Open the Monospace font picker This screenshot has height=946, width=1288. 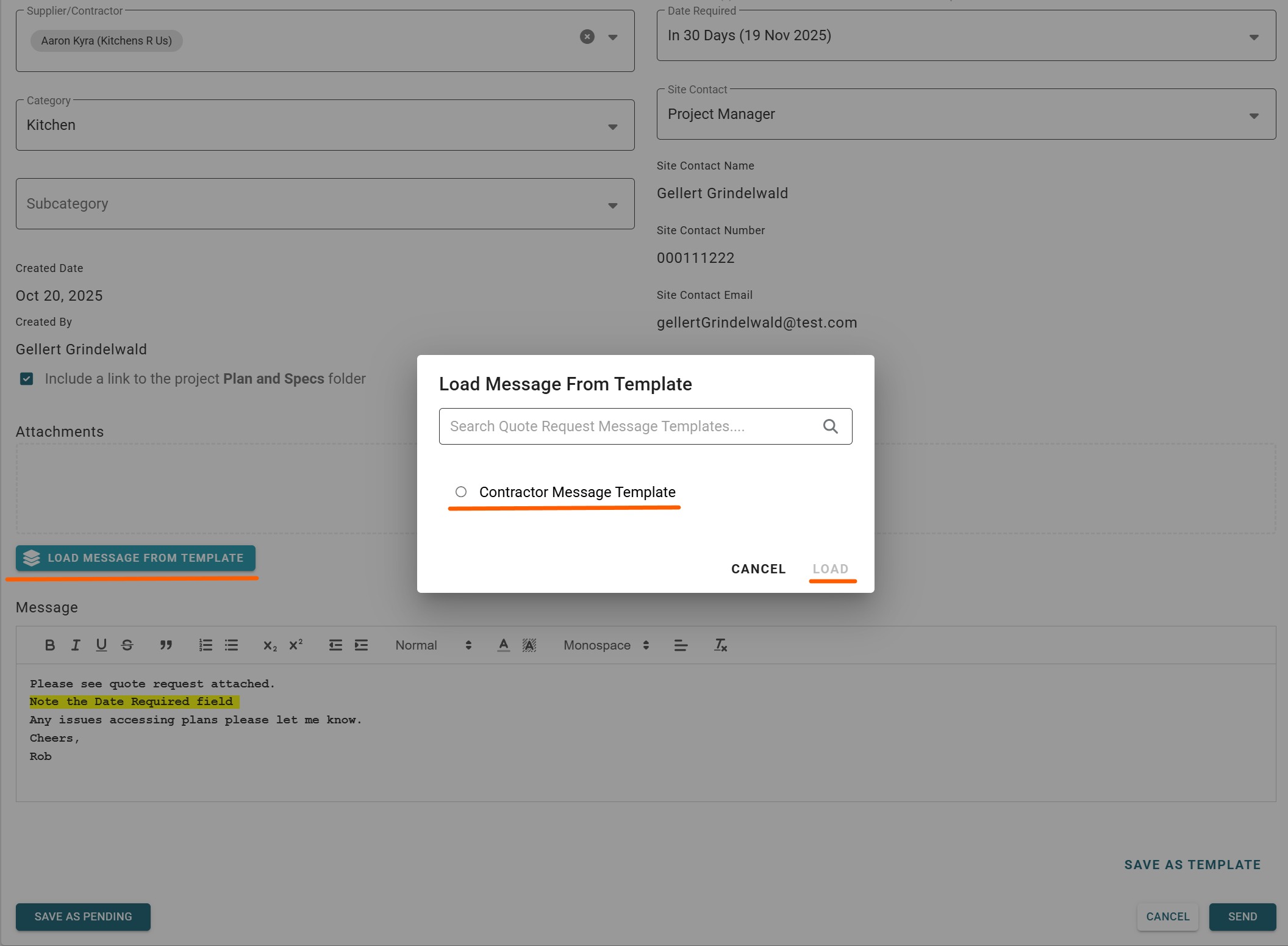click(x=606, y=645)
